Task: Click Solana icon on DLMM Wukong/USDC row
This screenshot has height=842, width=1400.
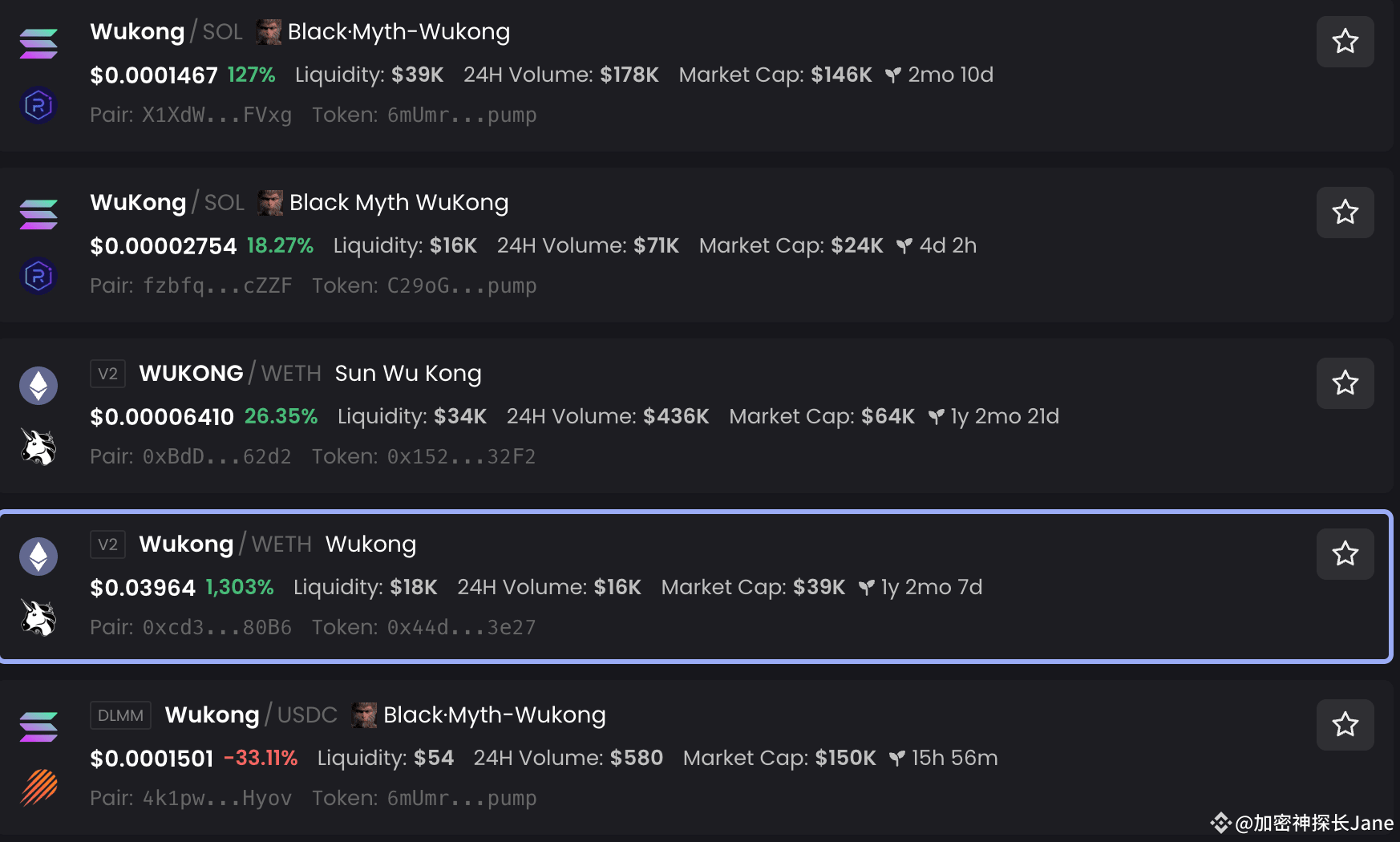Action: [38, 727]
